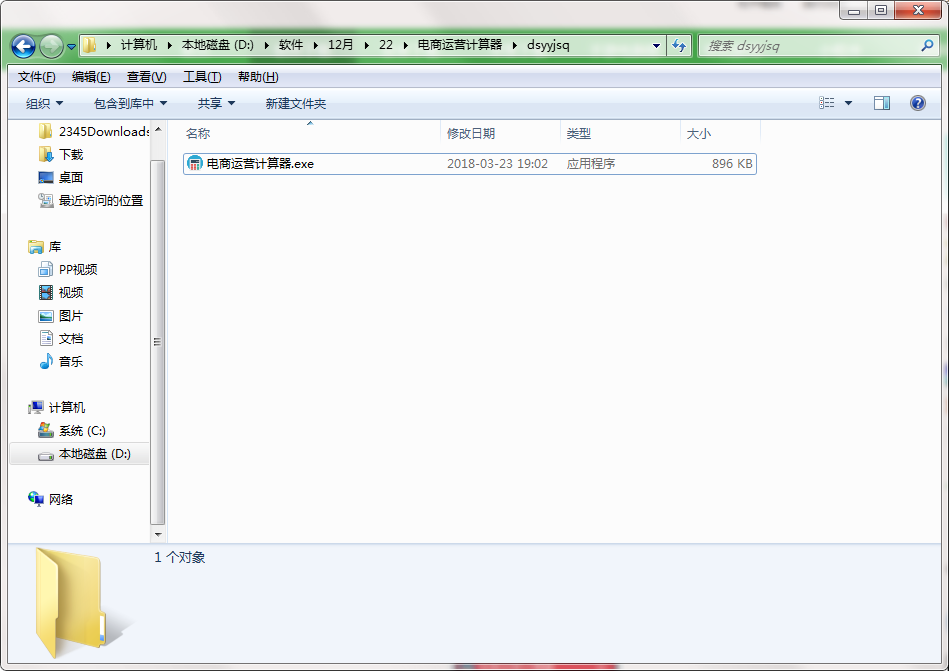
Task: Select the 下载 folder in sidebar
Action: point(71,155)
